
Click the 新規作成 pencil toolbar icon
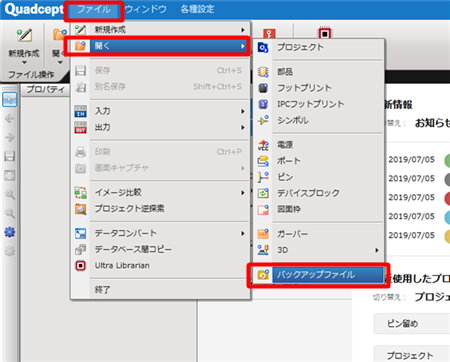click(x=24, y=35)
